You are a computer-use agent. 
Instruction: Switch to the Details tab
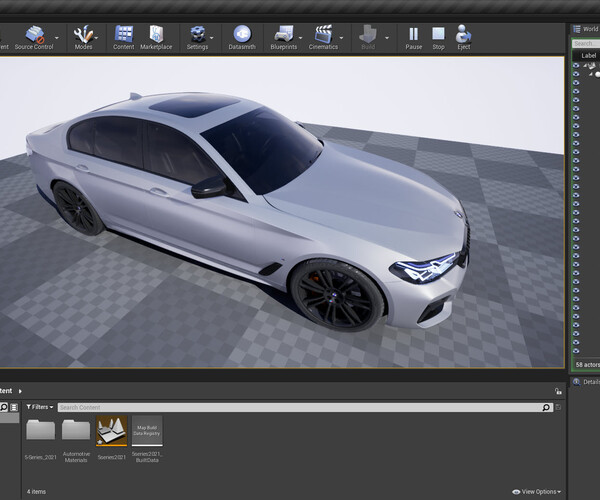point(587,382)
